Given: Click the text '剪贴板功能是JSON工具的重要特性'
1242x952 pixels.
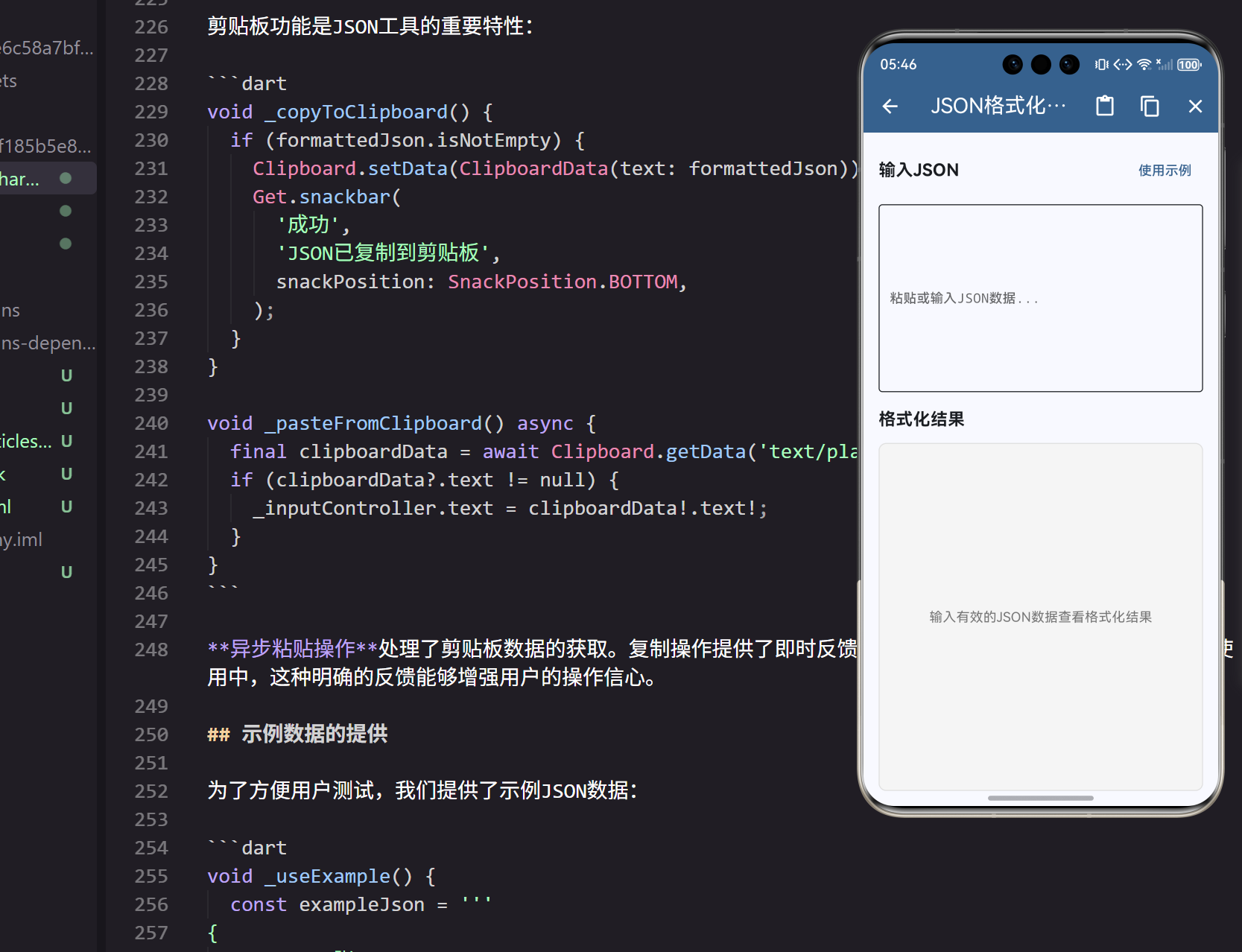Looking at the screenshot, I should [365, 26].
